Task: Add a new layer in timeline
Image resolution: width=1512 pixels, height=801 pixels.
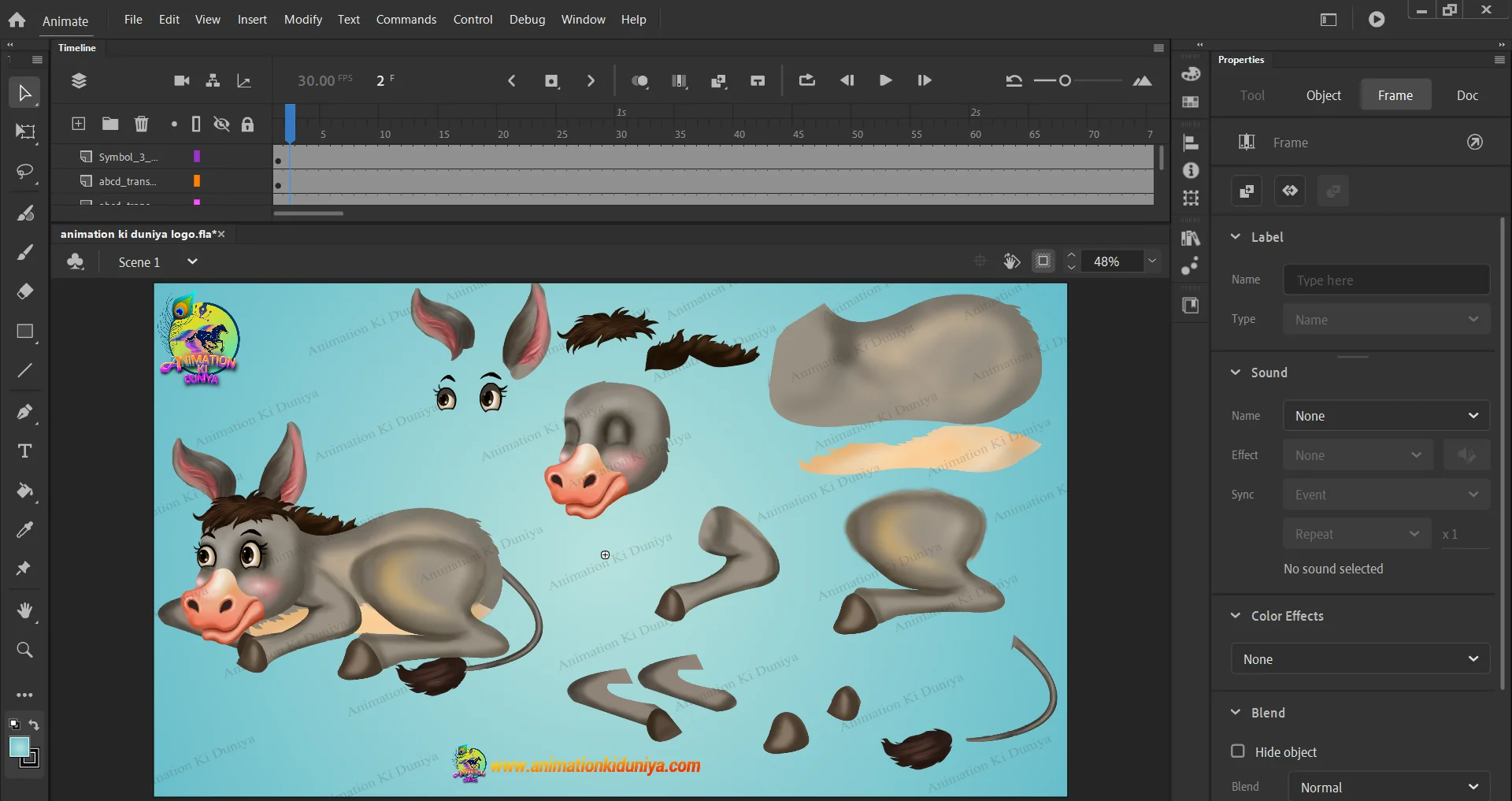Action: click(x=79, y=124)
